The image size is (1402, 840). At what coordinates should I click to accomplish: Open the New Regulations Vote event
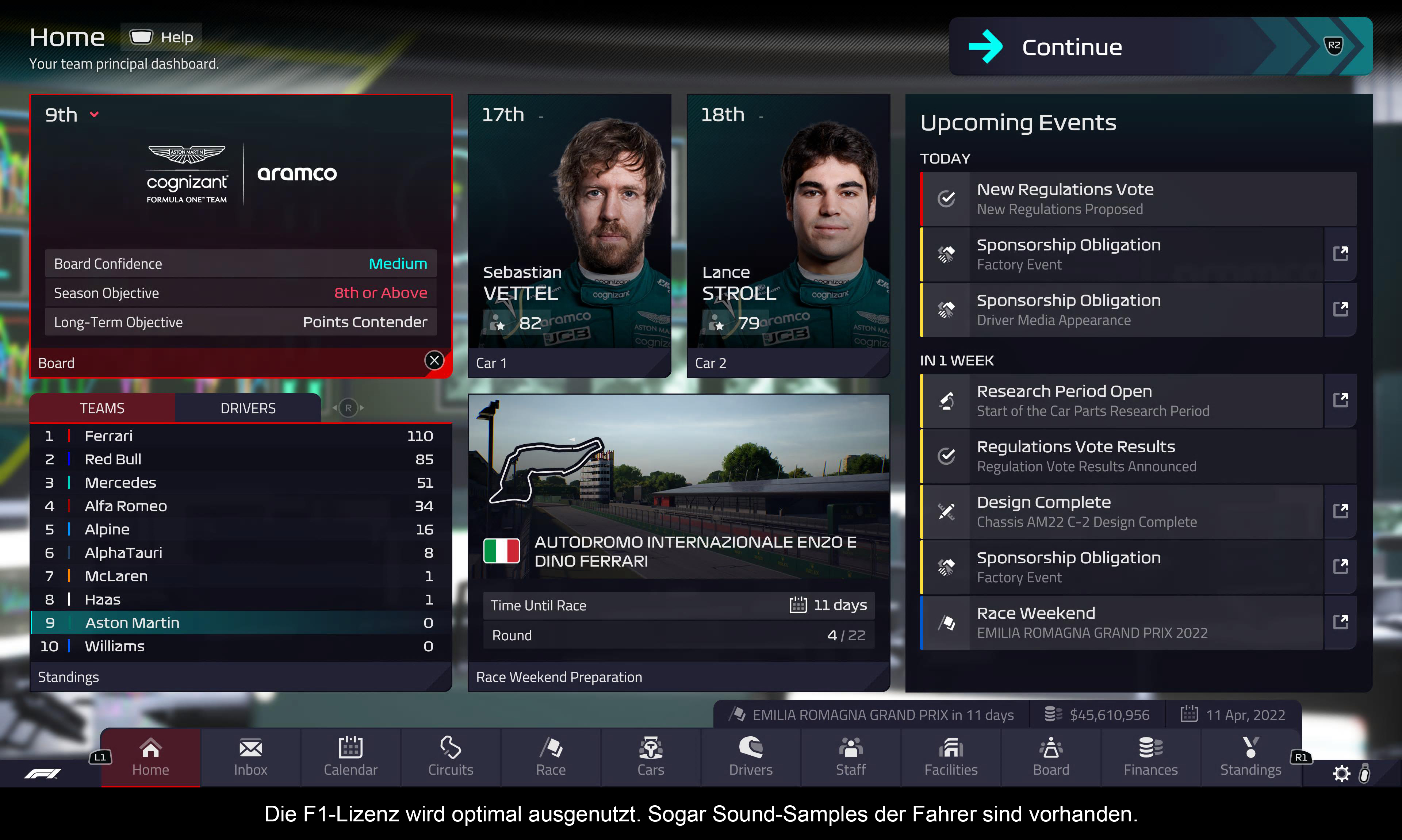[1138, 199]
